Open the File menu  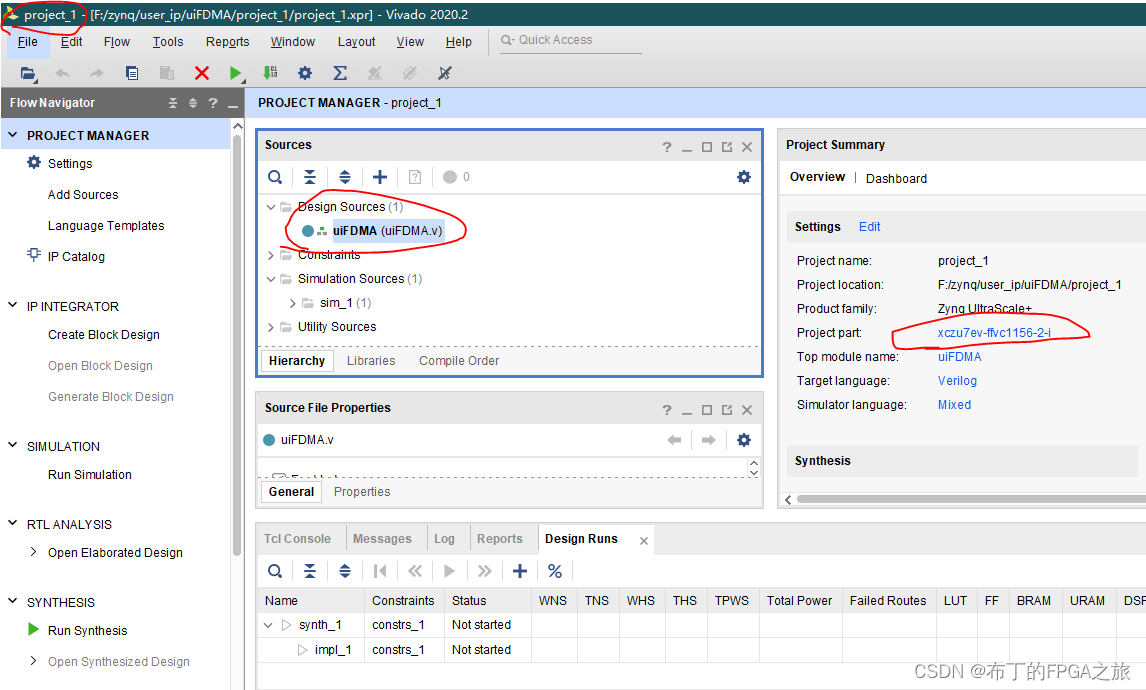[x=28, y=42]
